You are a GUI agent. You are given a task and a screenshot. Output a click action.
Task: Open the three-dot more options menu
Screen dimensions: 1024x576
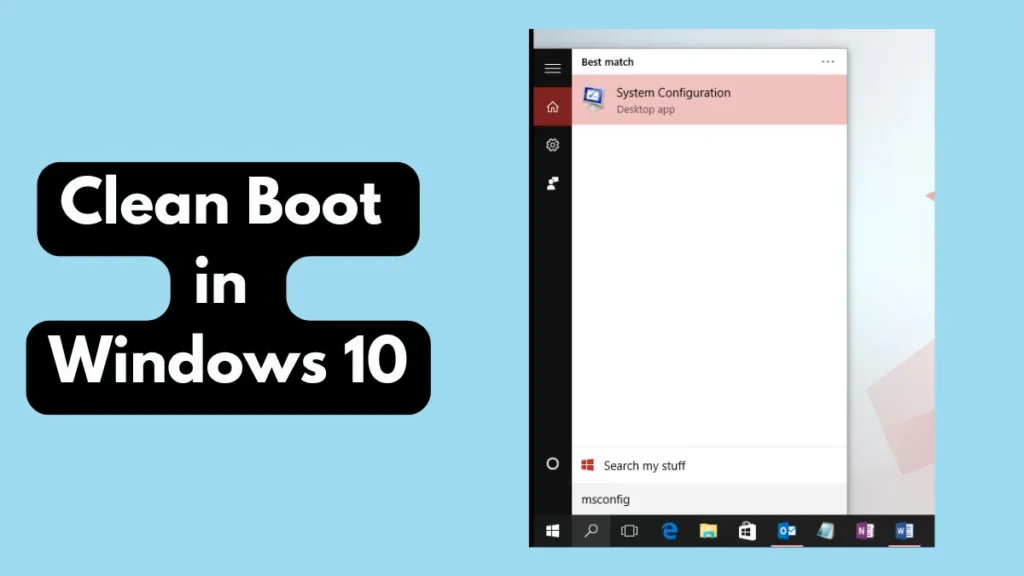827,62
